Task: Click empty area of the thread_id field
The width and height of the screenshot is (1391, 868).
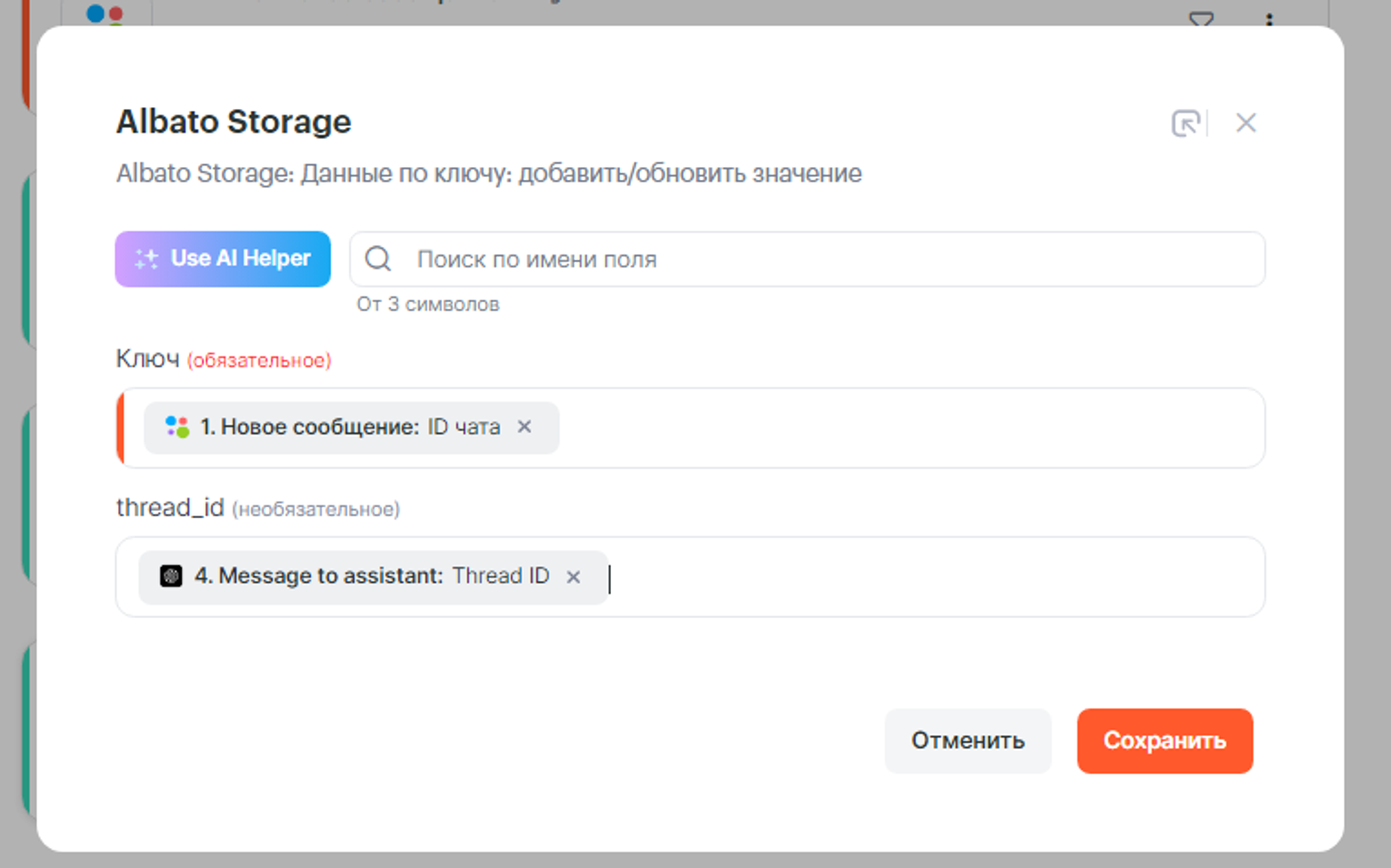Action: point(936,577)
